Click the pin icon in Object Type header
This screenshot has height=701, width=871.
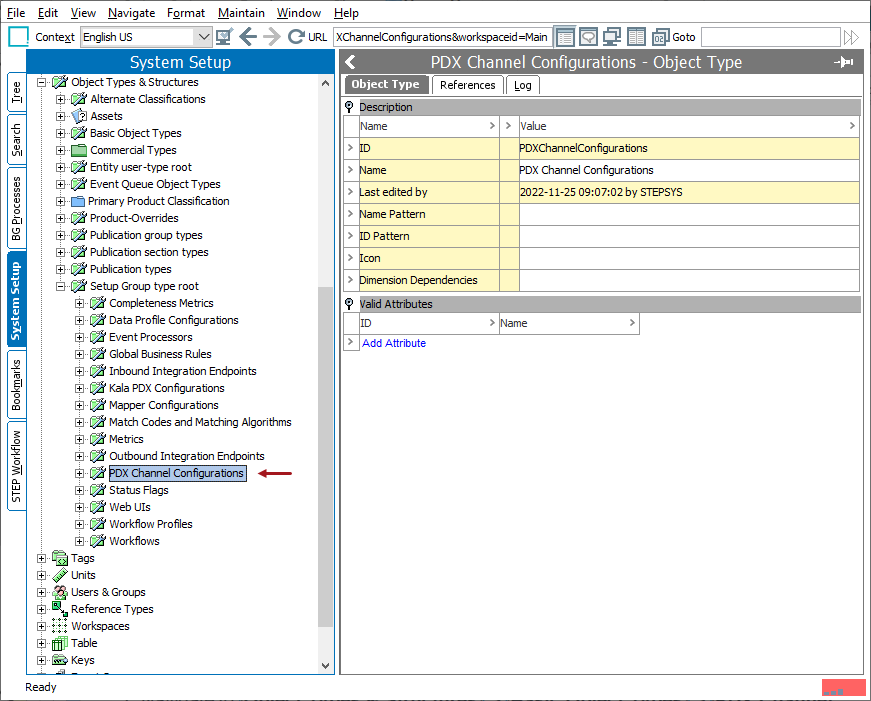(x=844, y=62)
